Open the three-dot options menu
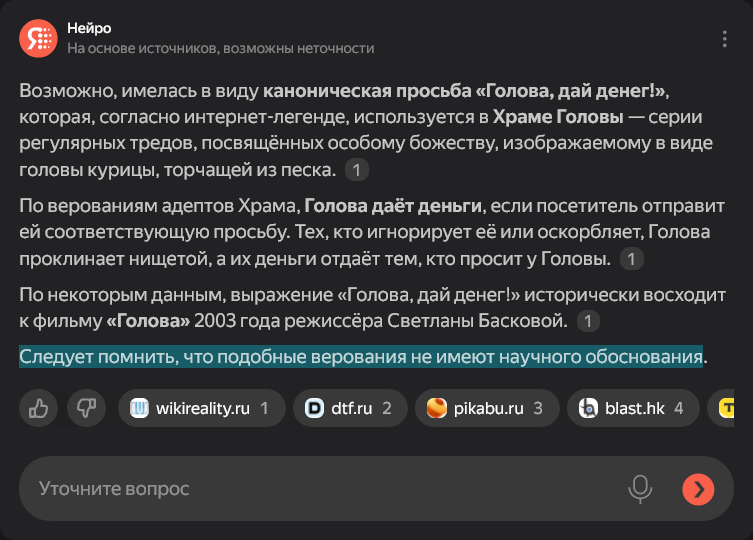Image resolution: width=753 pixels, height=540 pixels. point(725,39)
